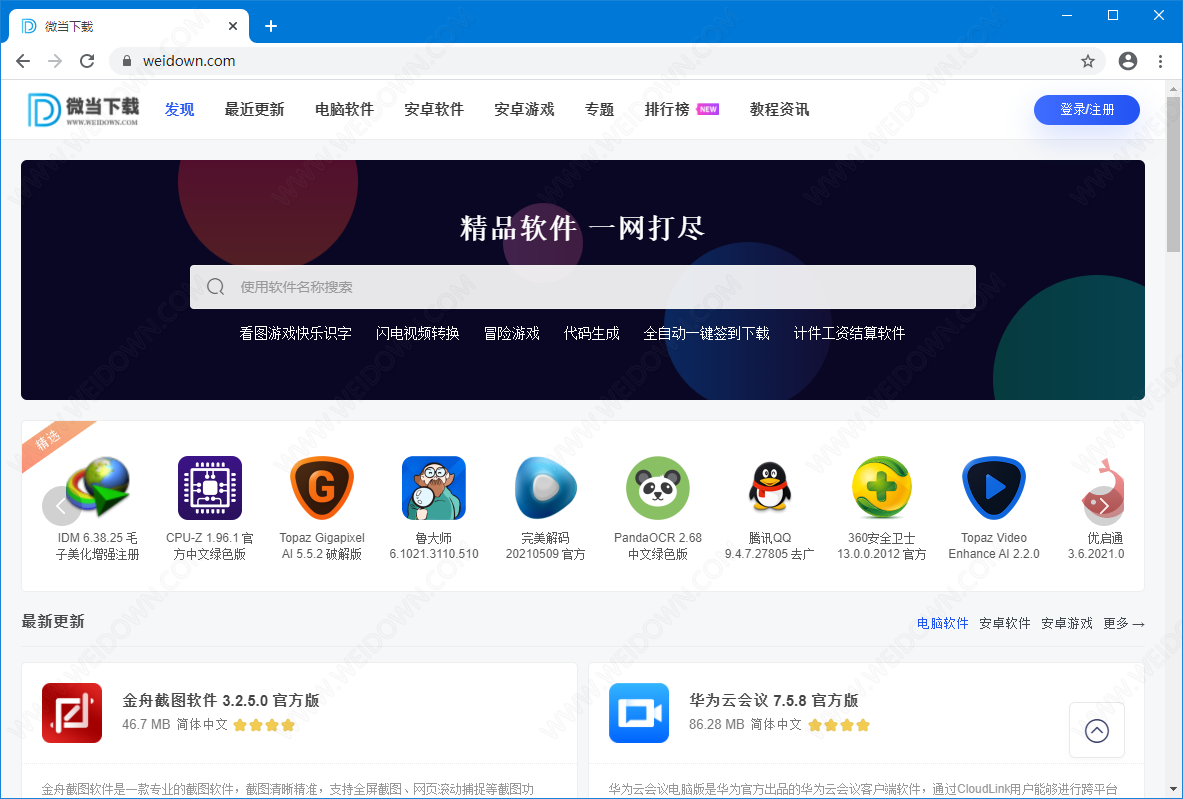Image resolution: width=1183 pixels, height=799 pixels.
Task: Click the back-to-top arrow button
Action: [x=1096, y=731]
